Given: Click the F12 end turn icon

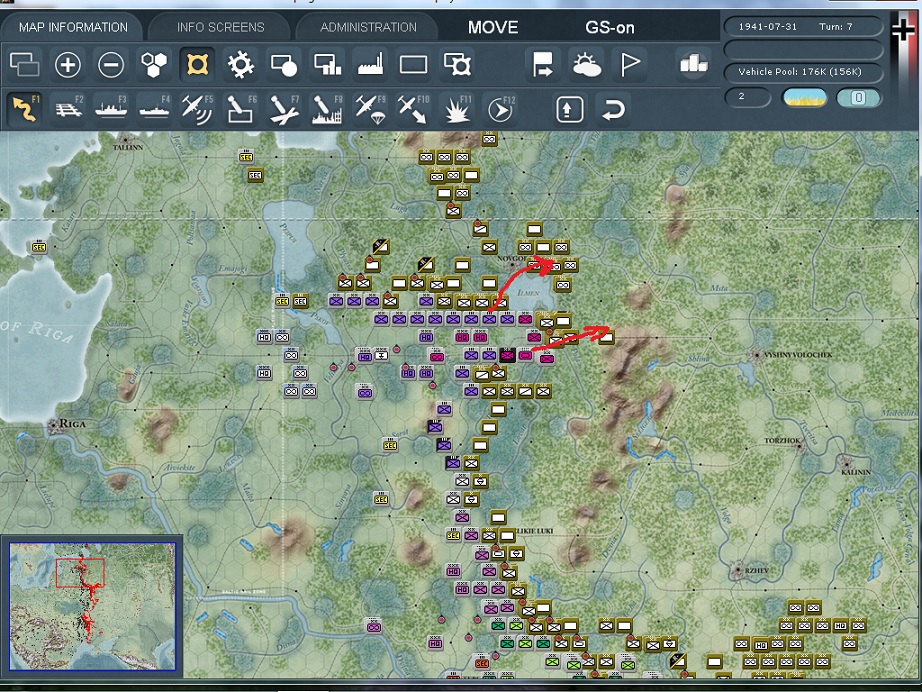Looking at the screenshot, I should tap(500, 109).
